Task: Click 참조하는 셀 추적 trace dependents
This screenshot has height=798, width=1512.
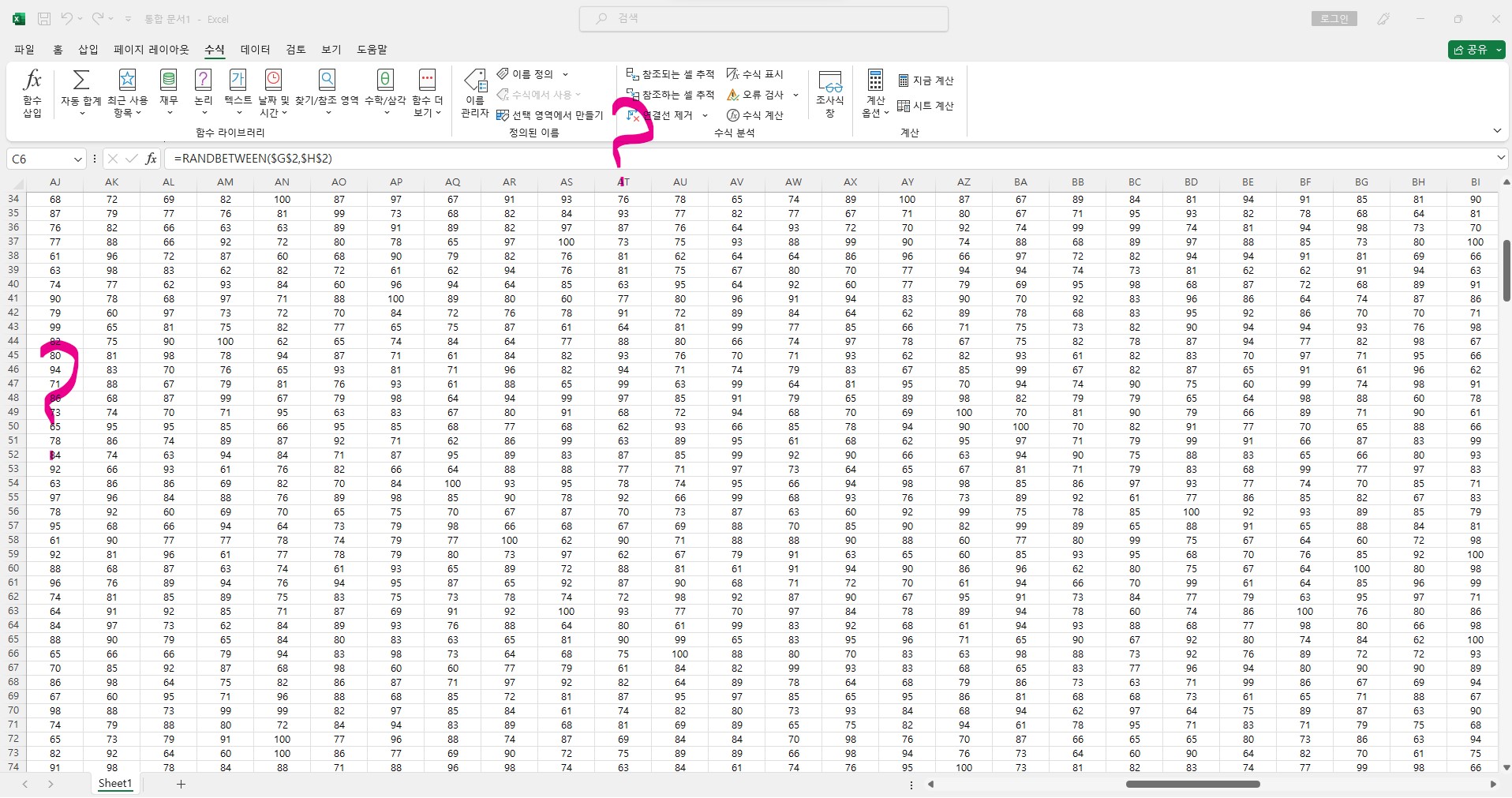Action: (670, 95)
